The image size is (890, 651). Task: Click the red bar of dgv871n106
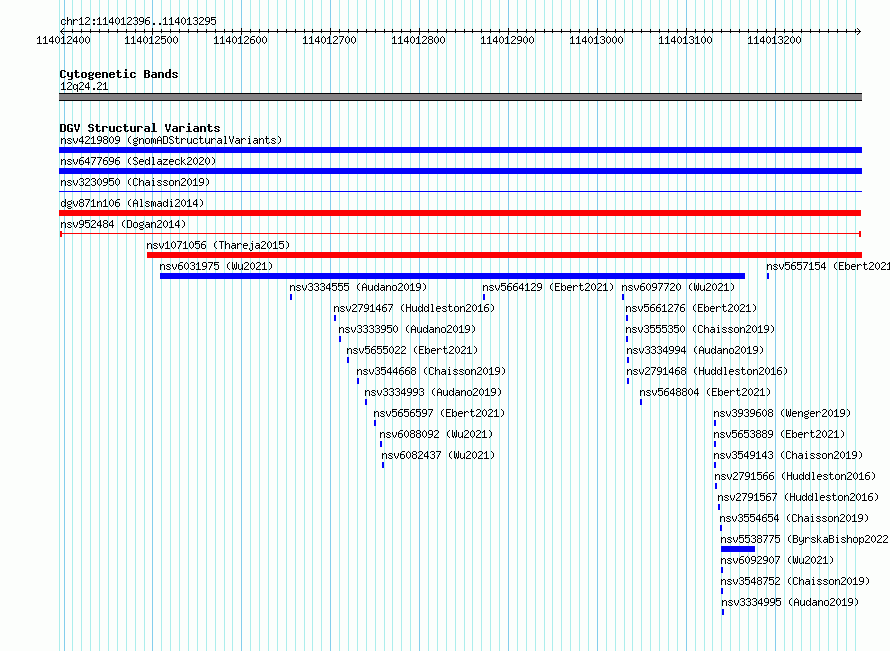(460, 213)
